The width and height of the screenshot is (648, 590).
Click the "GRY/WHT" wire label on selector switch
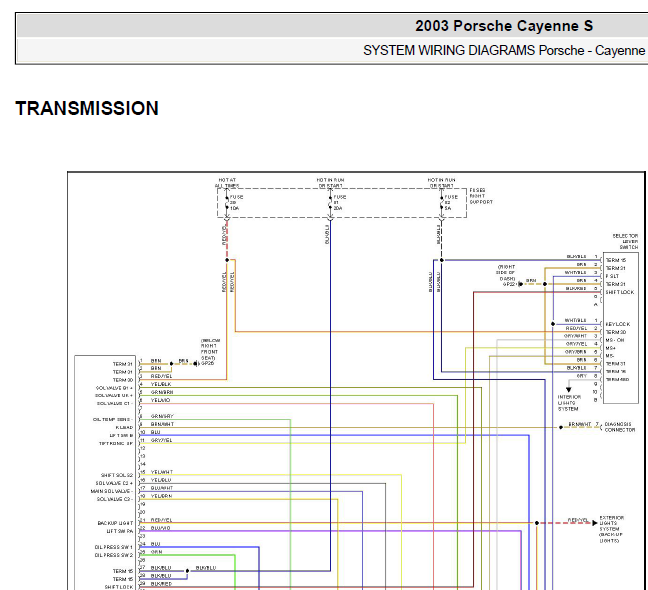[x=575, y=336]
